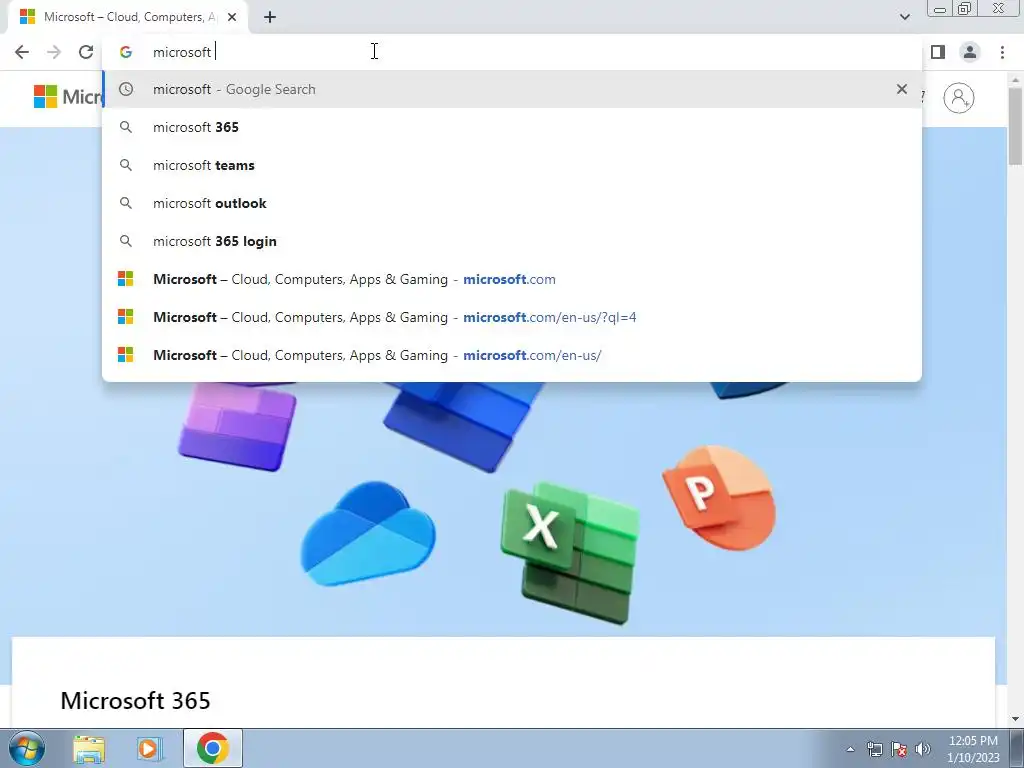Close the Microsoft tab

[x=232, y=18]
